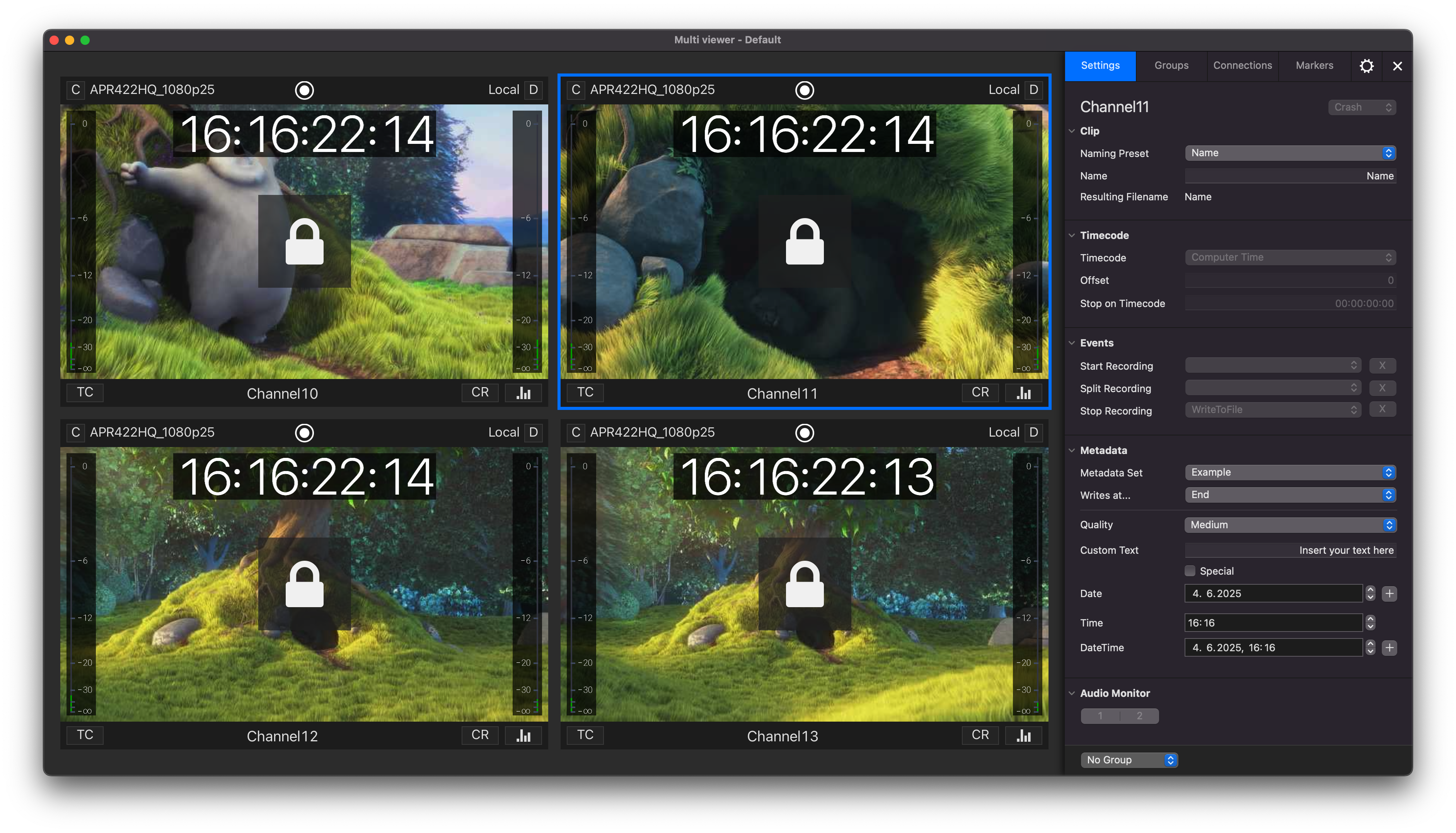1456x833 pixels.
Task: Click the record indicator on Channel10
Action: (304, 90)
